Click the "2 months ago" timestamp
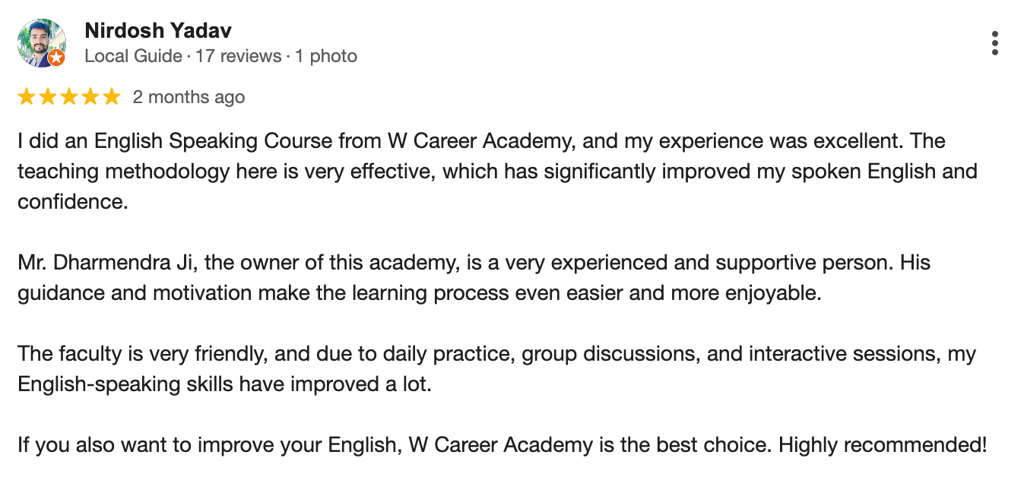Screen dimensions: 1024x477 coord(189,97)
